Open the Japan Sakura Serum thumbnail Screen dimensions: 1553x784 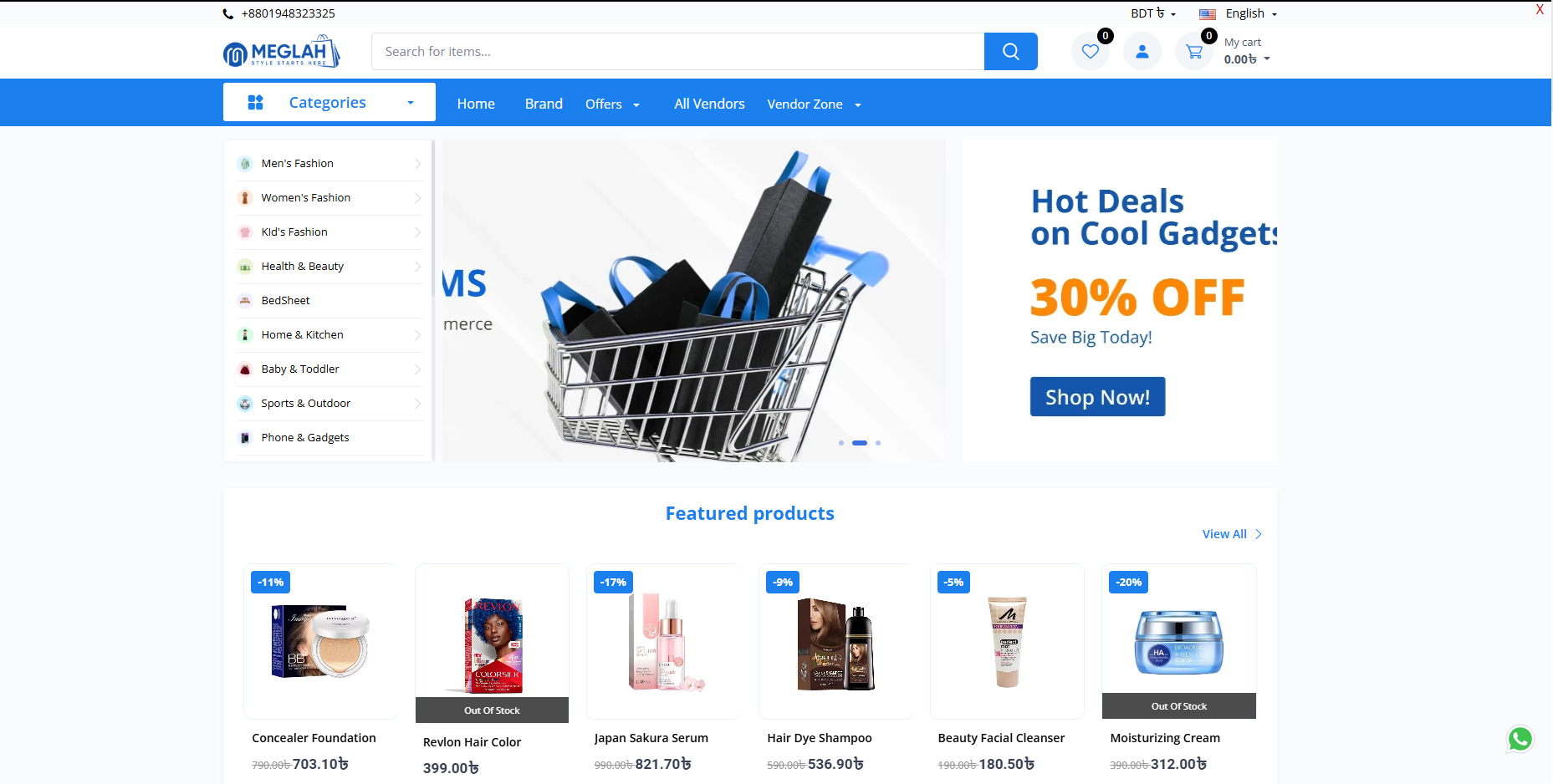tap(663, 641)
